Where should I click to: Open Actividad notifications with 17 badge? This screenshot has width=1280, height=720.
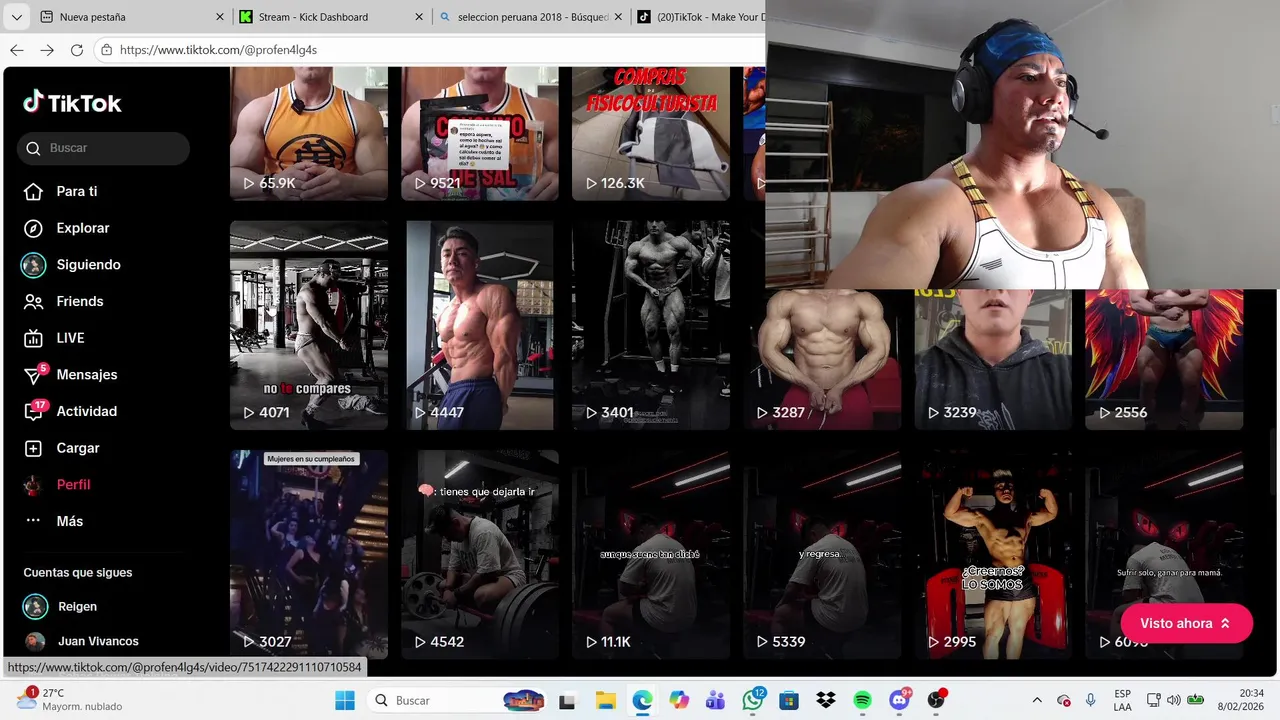click(x=70, y=411)
